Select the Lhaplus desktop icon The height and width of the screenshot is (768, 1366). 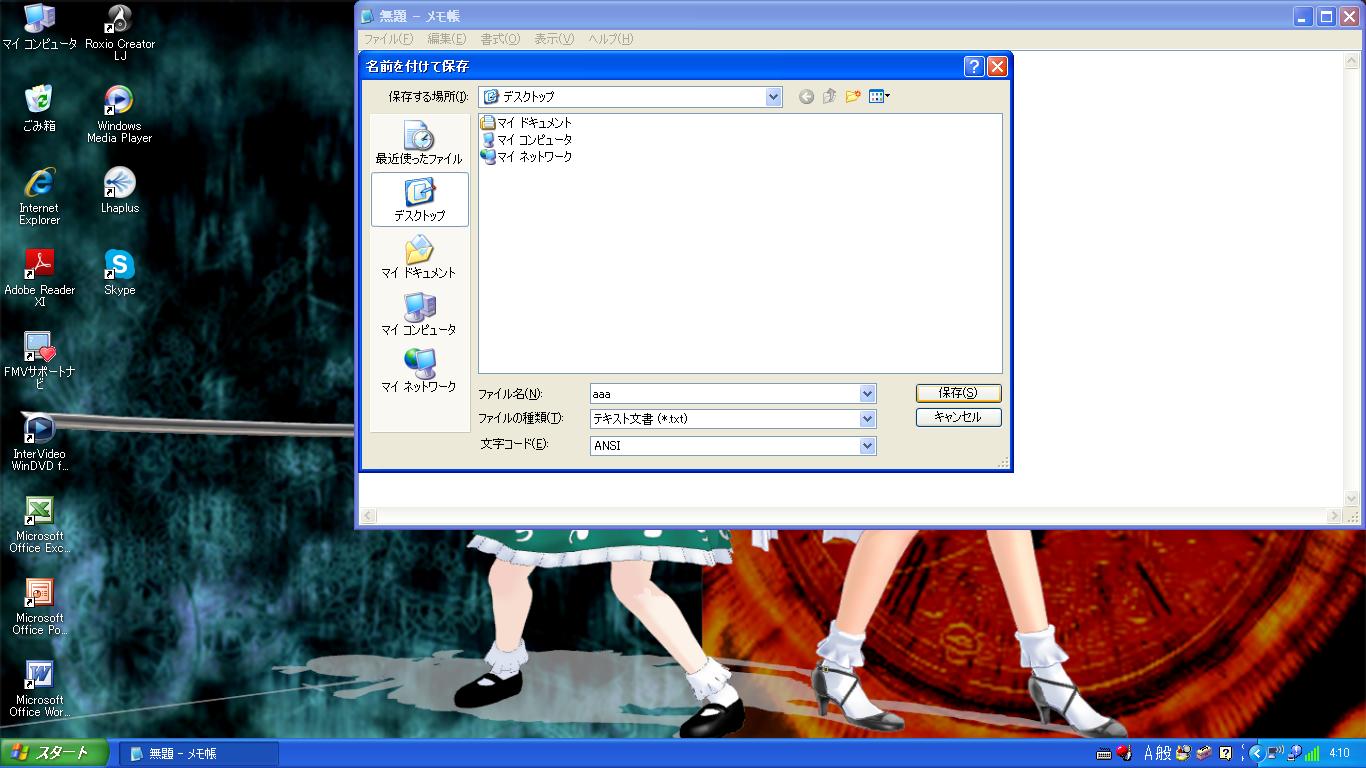(120, 191)
